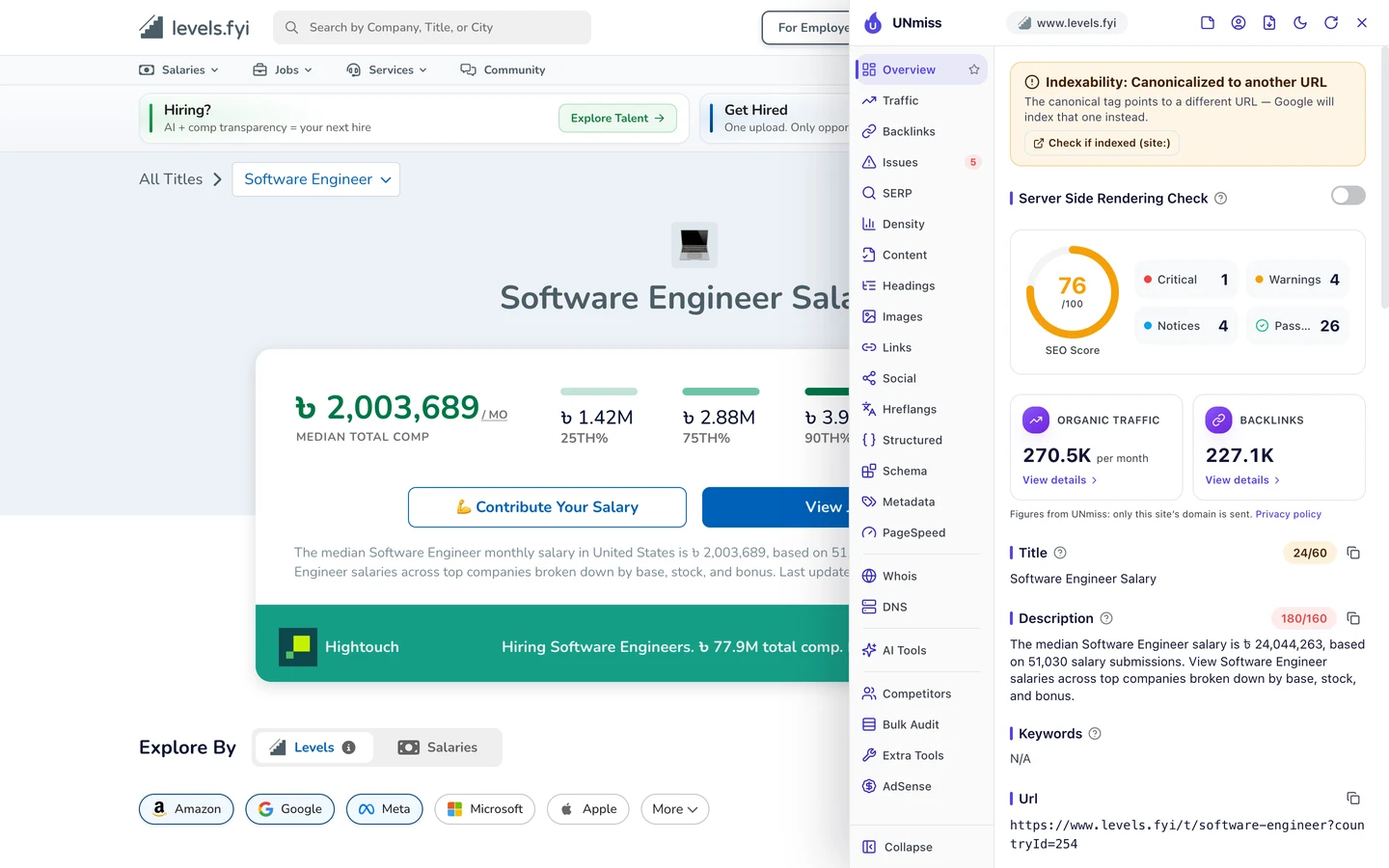Expand the Salaries dropdown menu

tap(179, 69)
